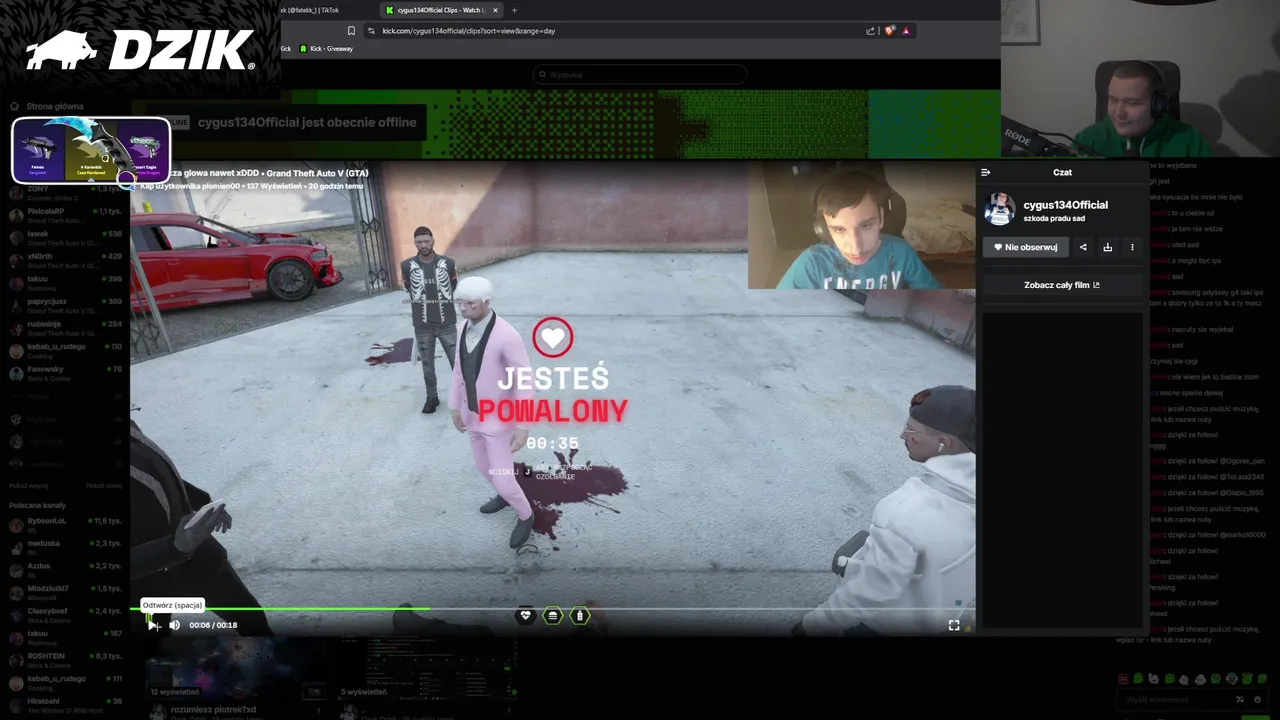Open ROSHTEIN recommended channel

(x=66, y=660)
